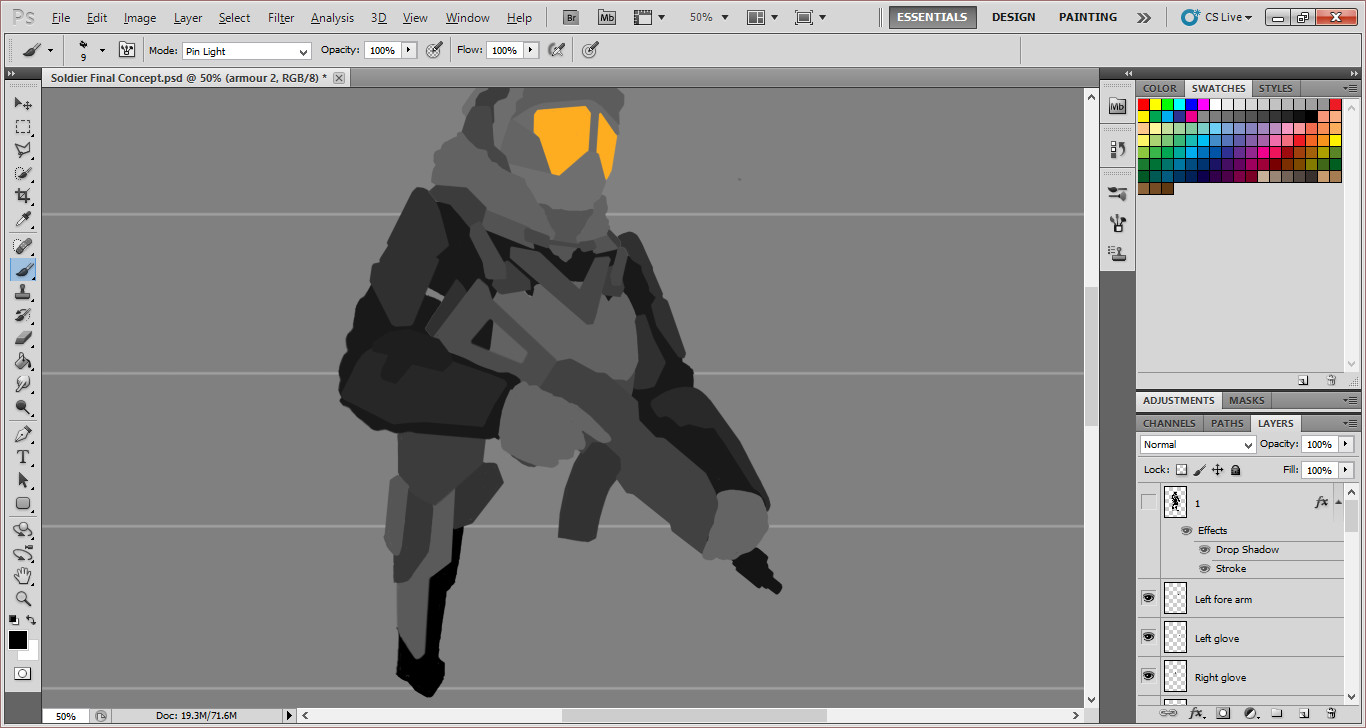The width and height of the screenshot is (1366, 728).
Task: Switch to the Channels tab
Action: click(1168, 423)
